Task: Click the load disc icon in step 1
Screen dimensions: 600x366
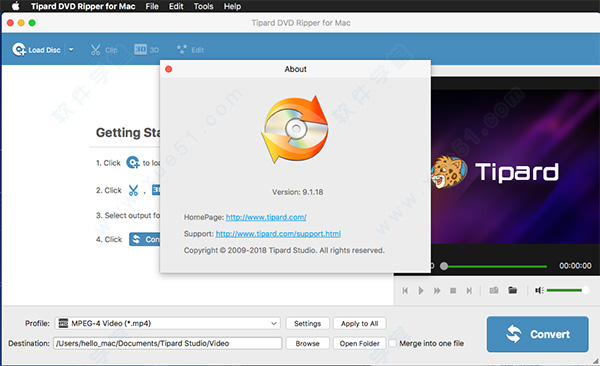Action: (x=133, y=162)
